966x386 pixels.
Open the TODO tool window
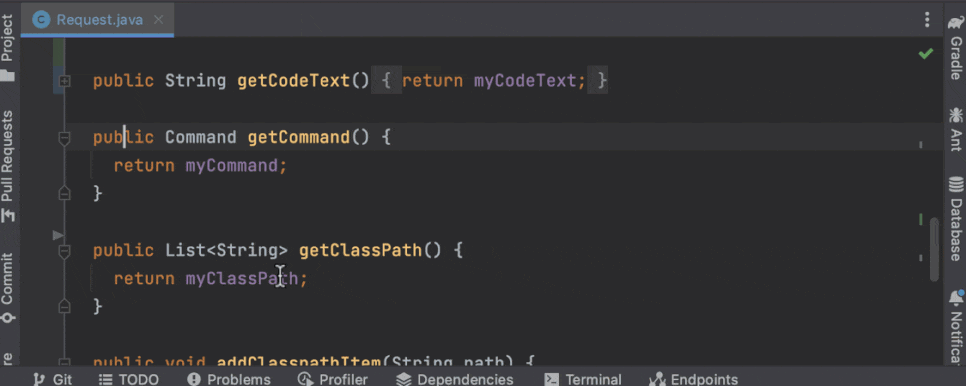click(129, 379)
